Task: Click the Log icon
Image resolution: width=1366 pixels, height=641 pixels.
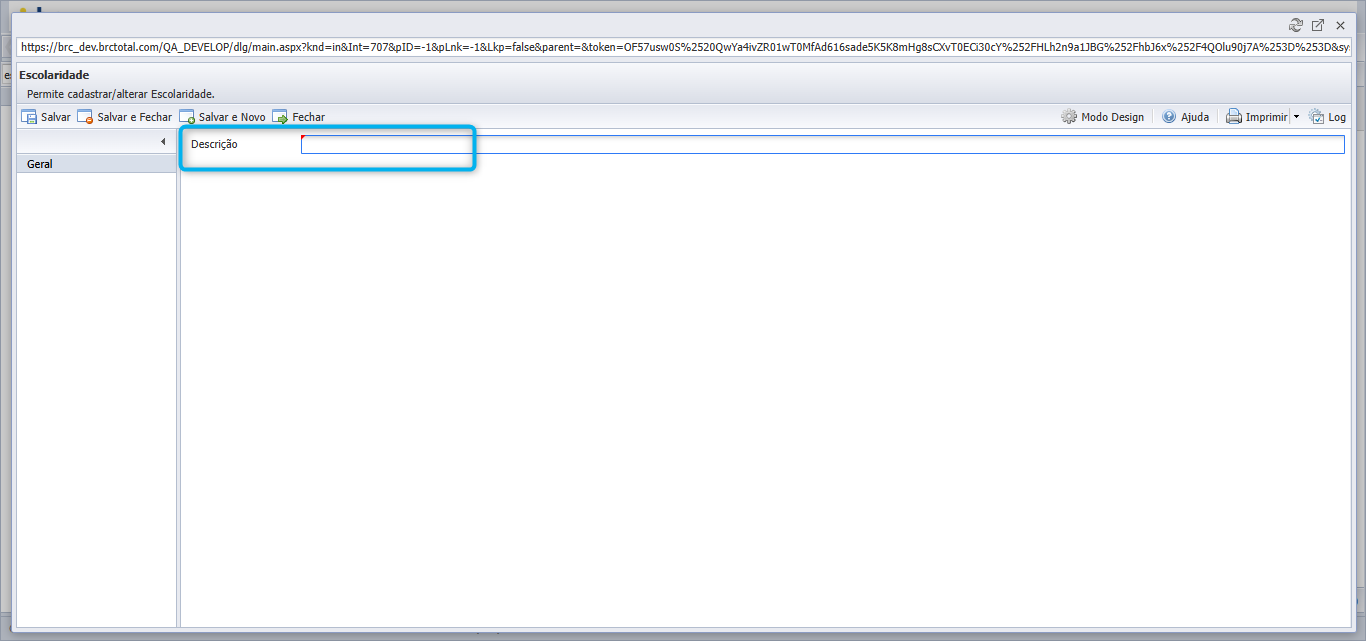Action: (x=1316, y=117)
